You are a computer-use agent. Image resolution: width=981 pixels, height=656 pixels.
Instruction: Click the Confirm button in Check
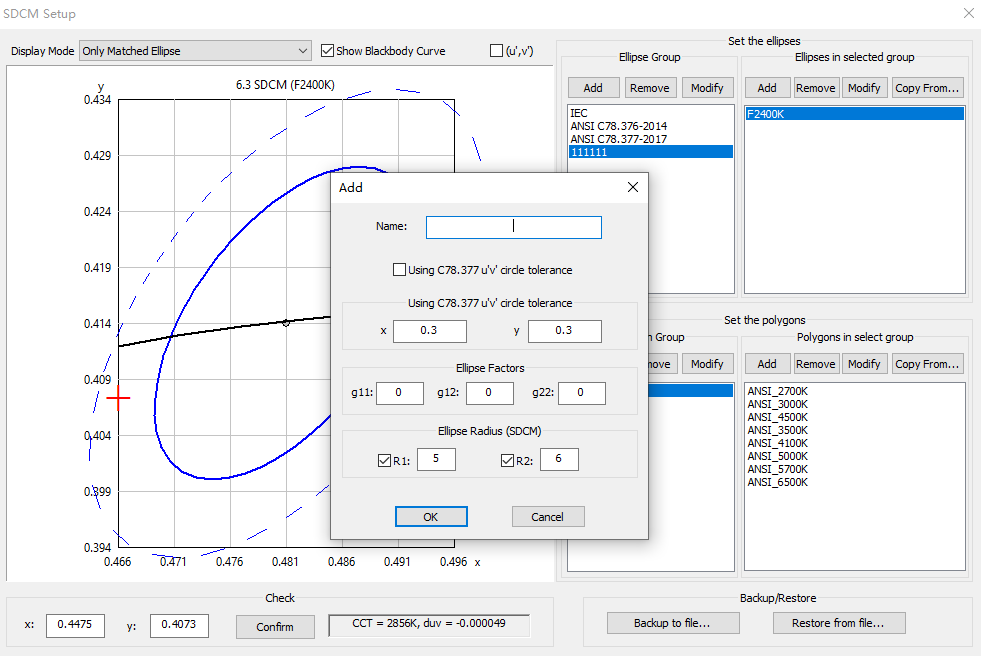(275, 627)
